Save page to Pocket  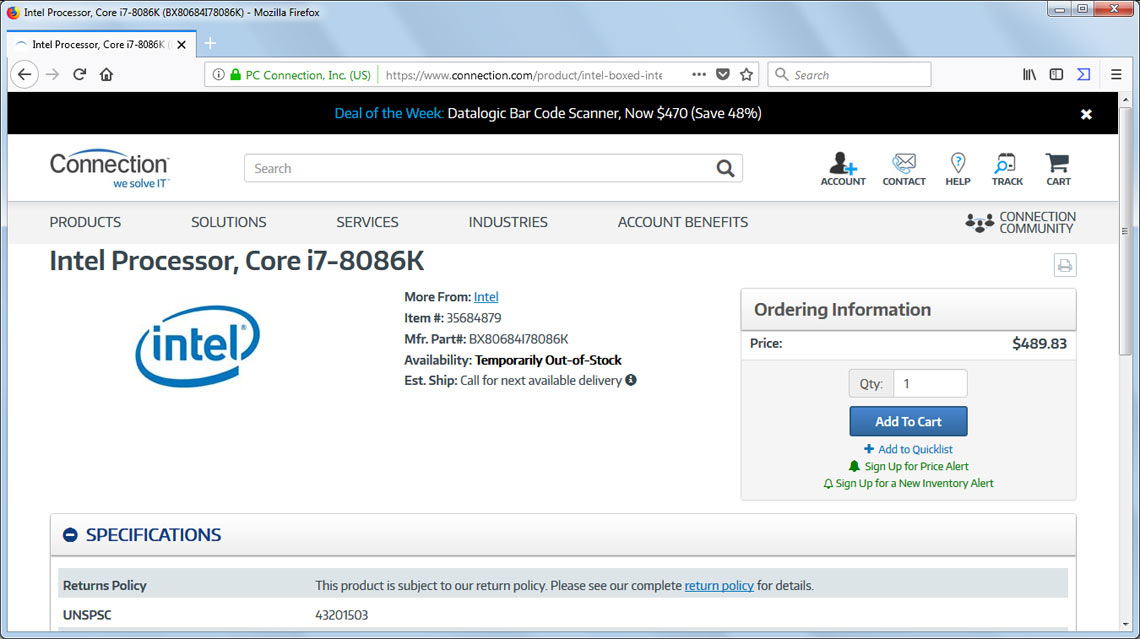[x=723, y=74]
